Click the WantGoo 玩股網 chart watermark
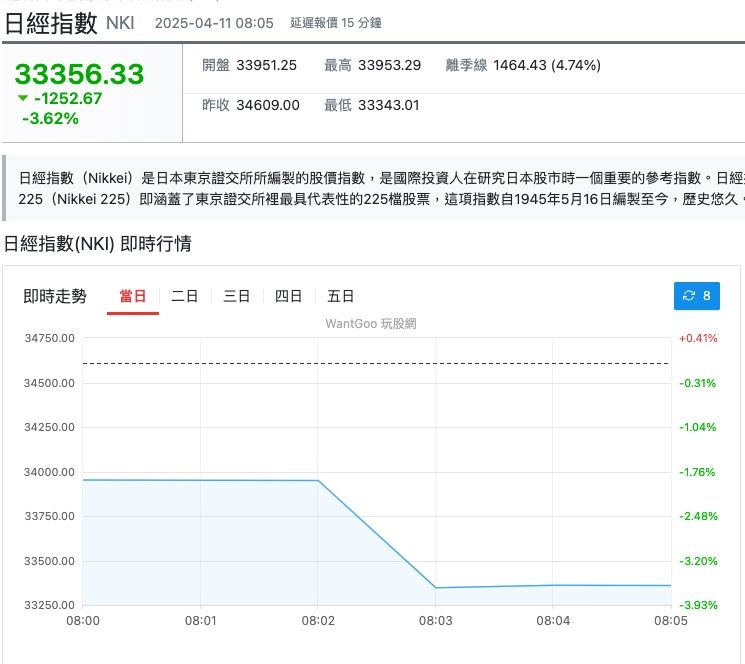Viewport: 745px width, 664px height. (x=370, y=323)
